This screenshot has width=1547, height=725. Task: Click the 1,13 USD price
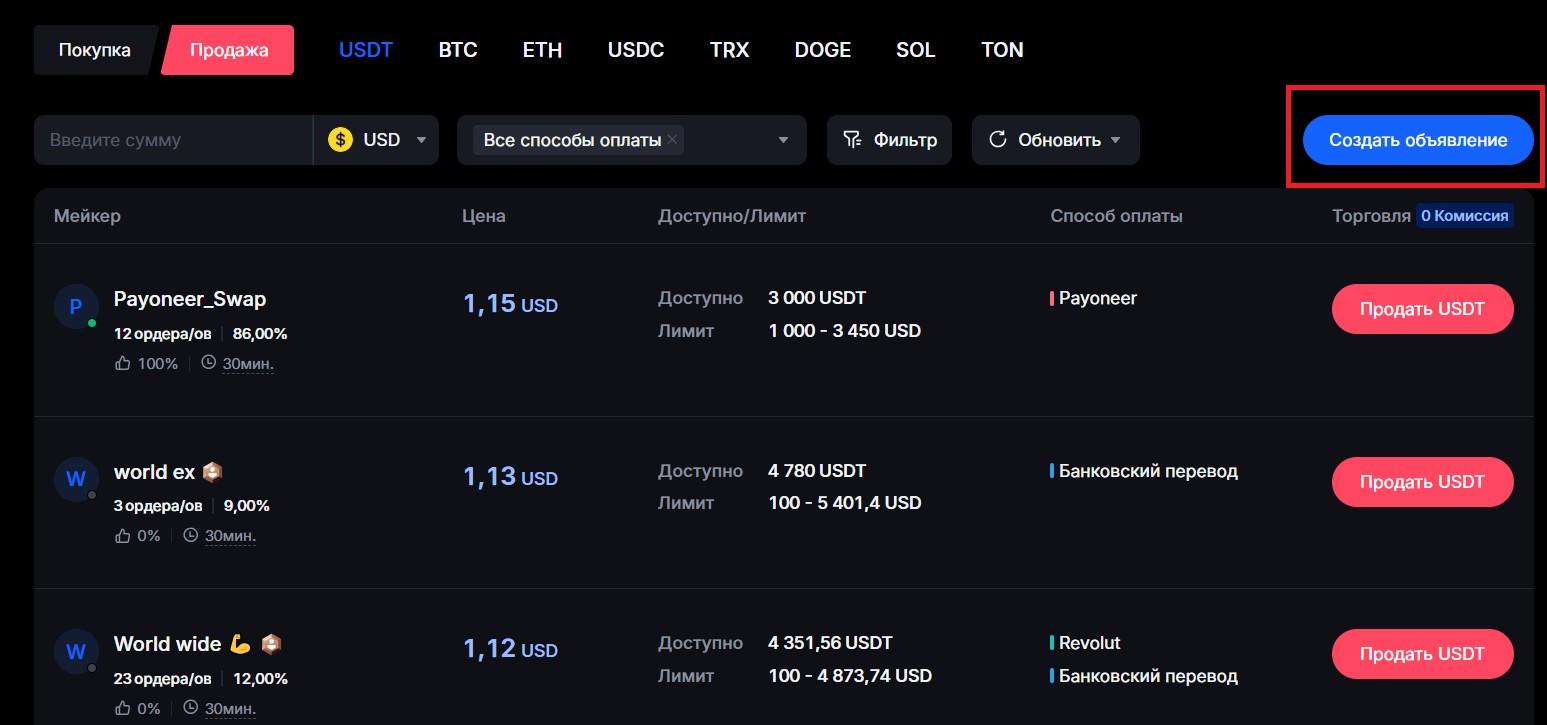(510, 477)
